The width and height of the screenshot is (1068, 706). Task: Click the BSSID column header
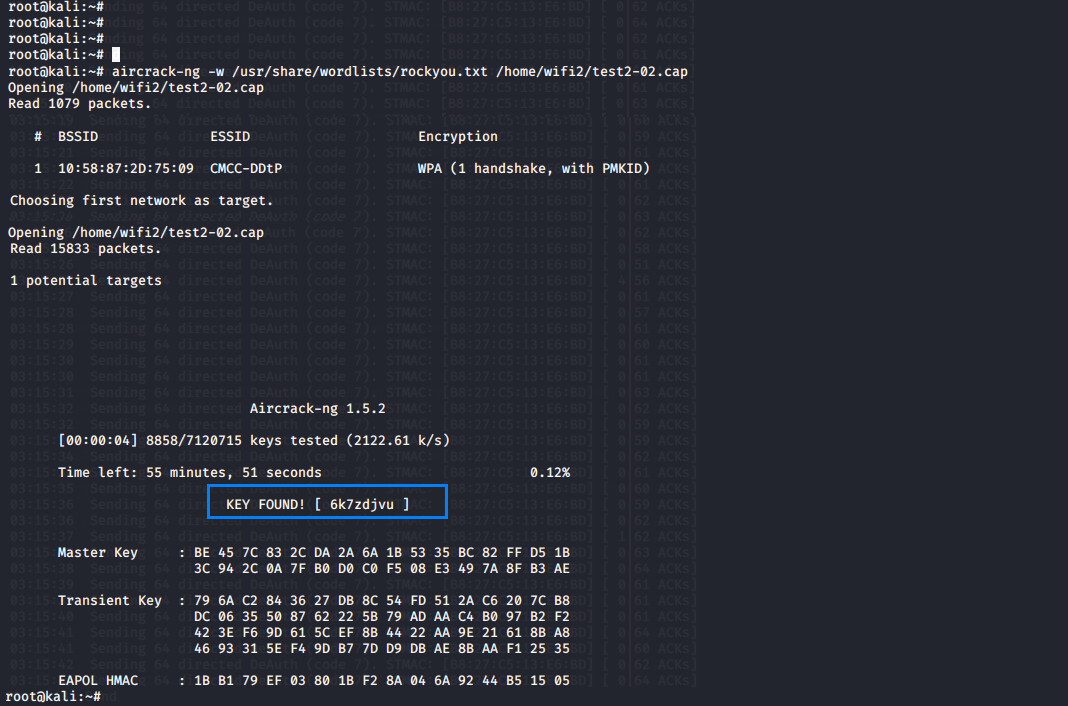pos(78,136)
